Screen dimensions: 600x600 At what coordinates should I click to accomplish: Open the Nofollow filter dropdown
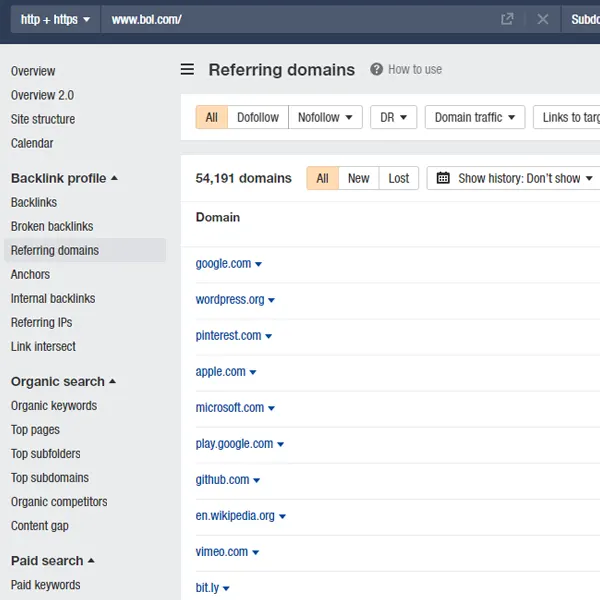(325, 117)
